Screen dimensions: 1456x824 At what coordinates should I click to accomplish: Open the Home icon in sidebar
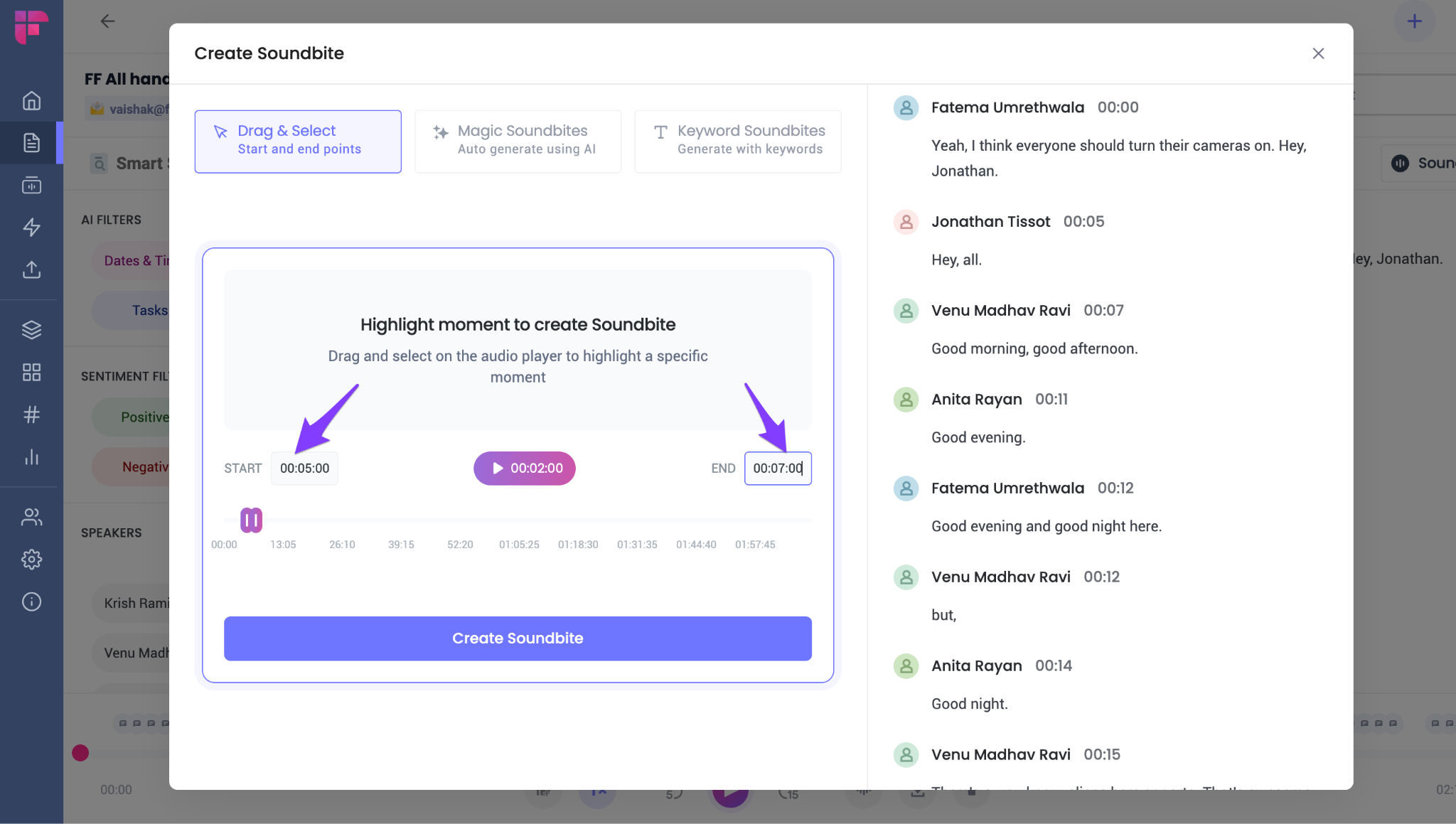pyautogui.click(x=31, y=100)
